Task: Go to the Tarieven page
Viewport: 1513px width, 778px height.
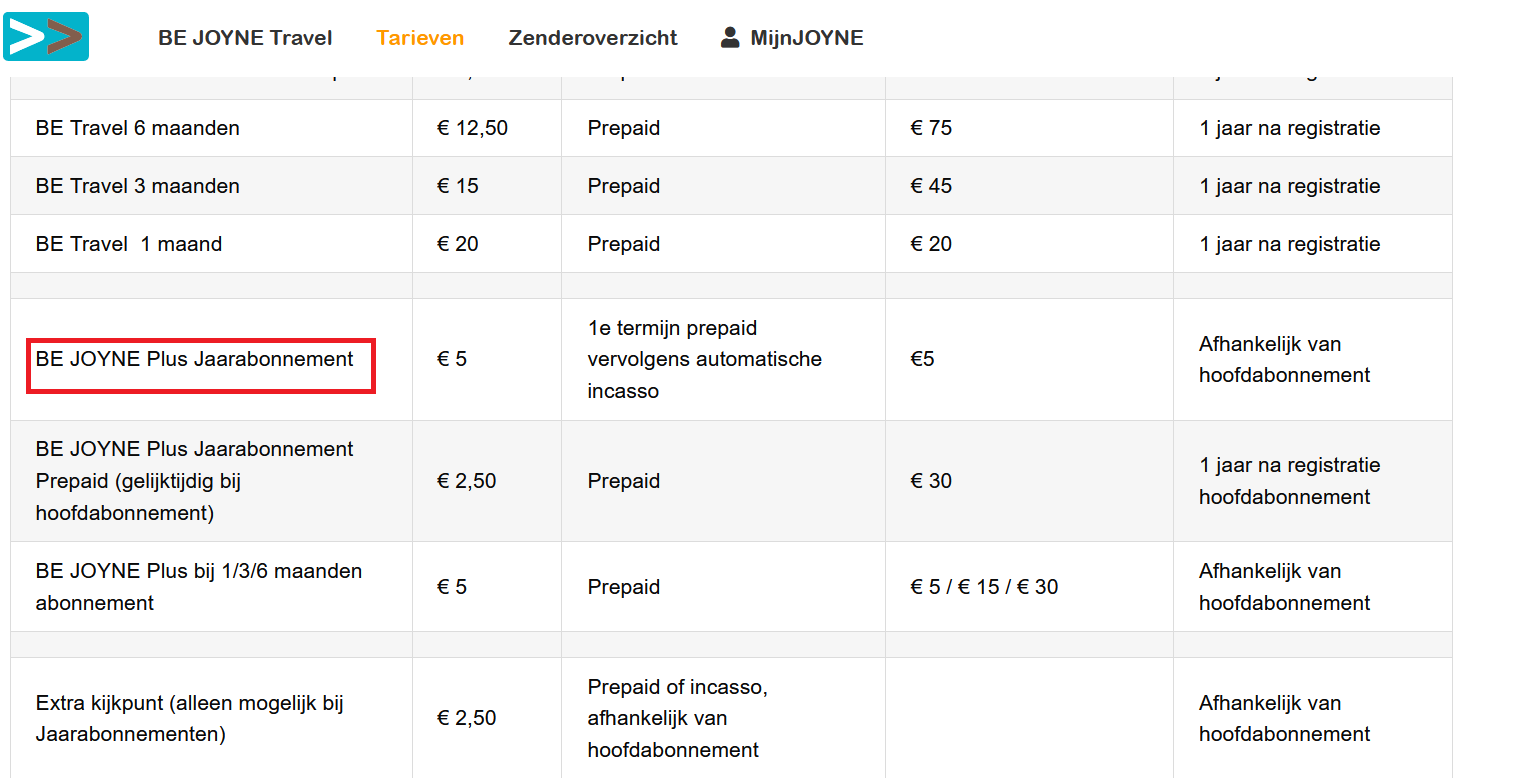Action: click(x=420, y=38)
